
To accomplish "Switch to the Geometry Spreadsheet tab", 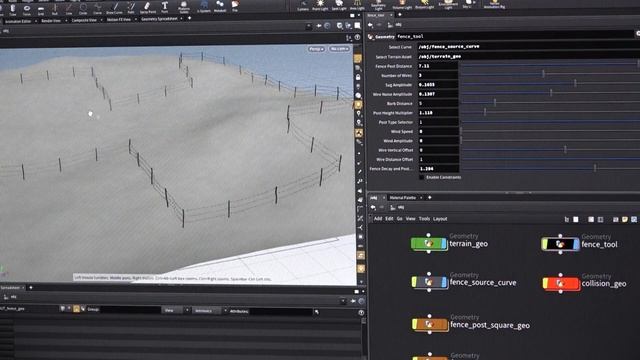I will [x=159, y=19].
